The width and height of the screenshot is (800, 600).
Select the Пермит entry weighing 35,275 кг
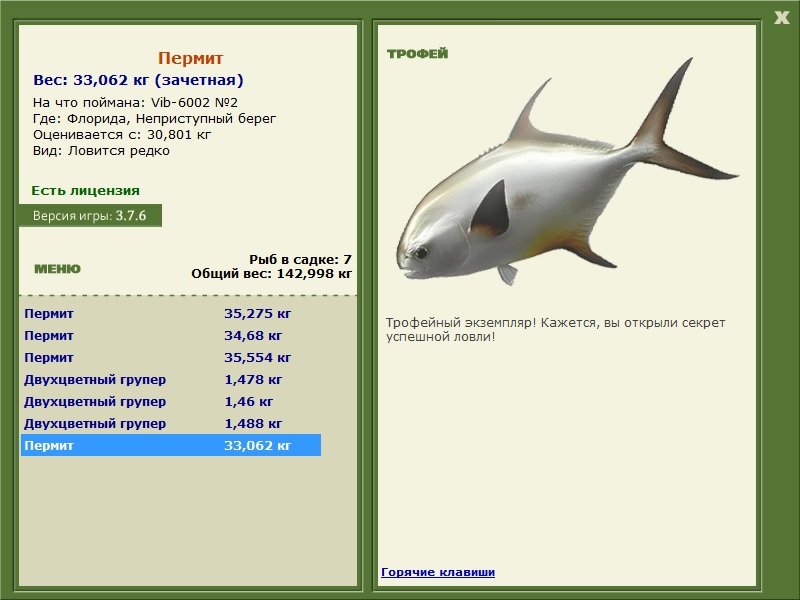point(170,313)
